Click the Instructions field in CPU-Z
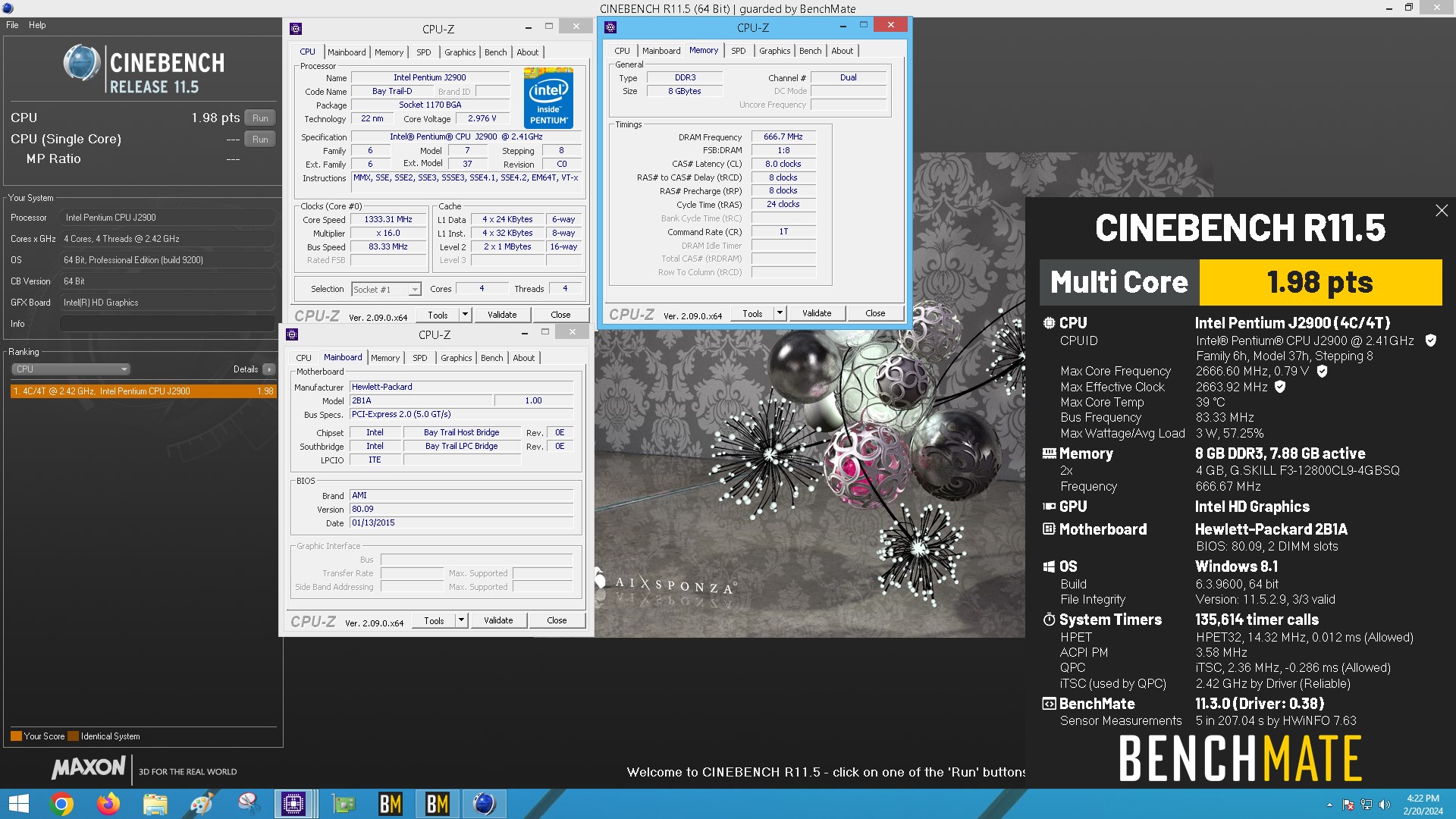 [x=466, y=182]
